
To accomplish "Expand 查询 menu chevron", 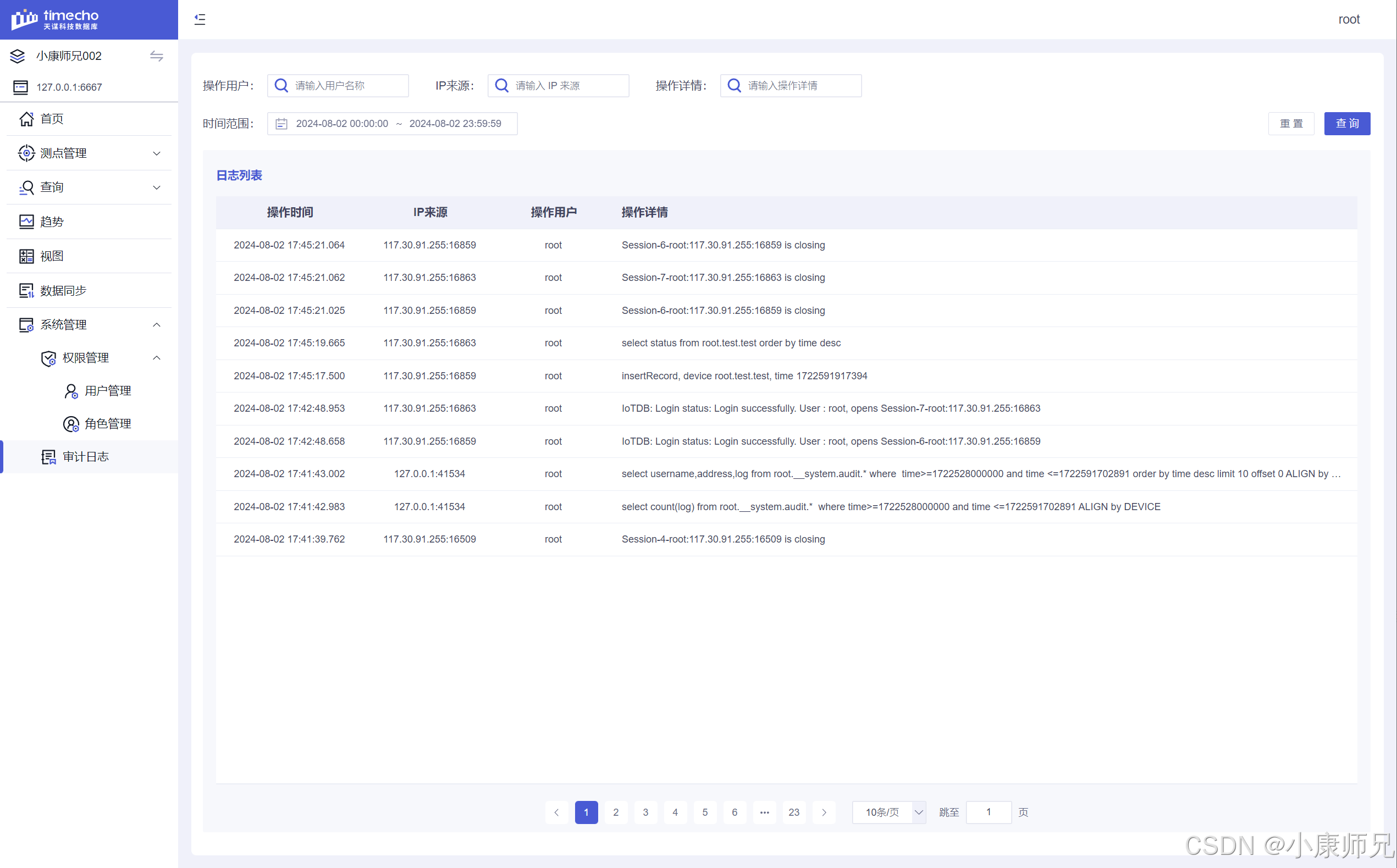I will [156, 187].
